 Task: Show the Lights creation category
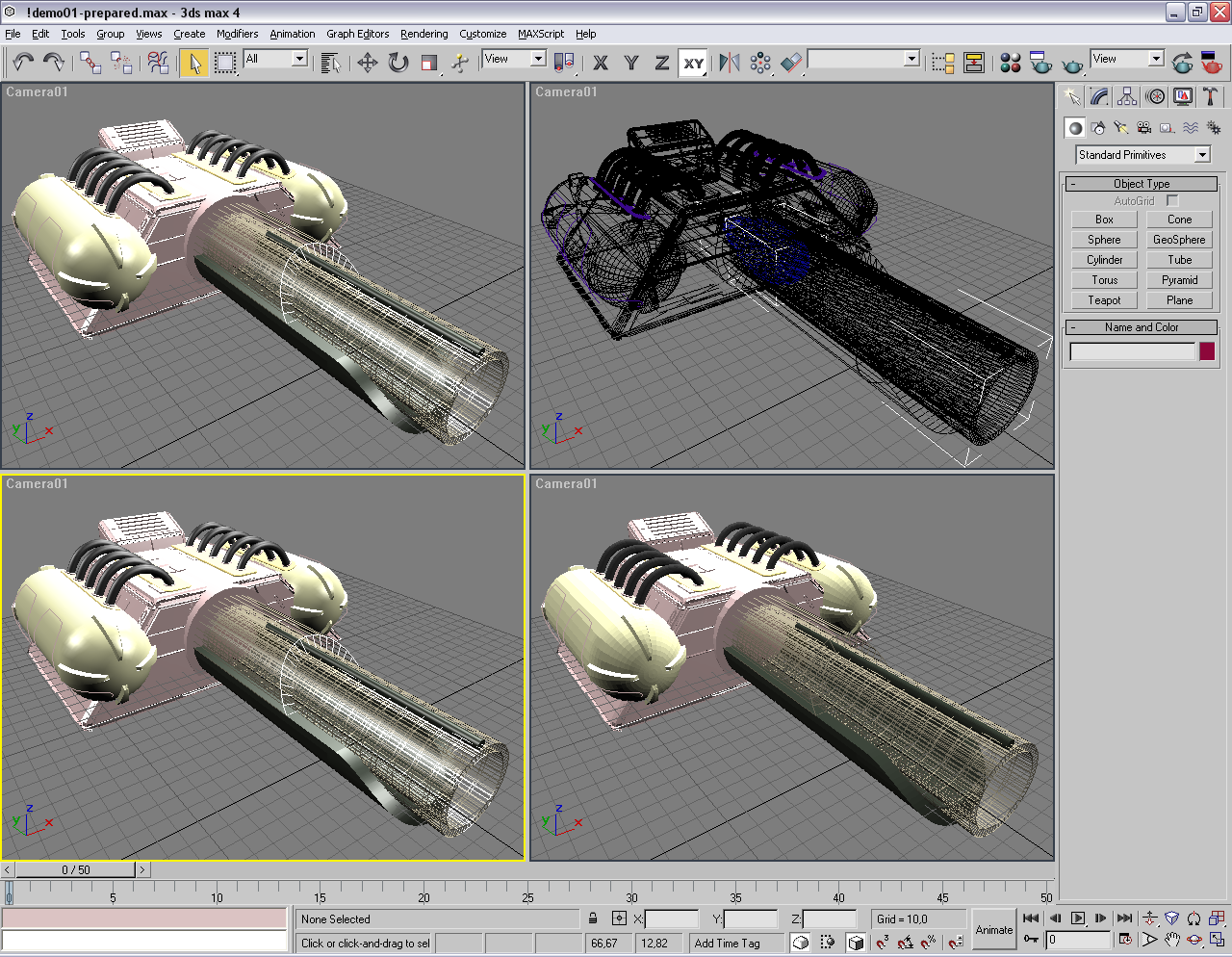click(1120, 127)
